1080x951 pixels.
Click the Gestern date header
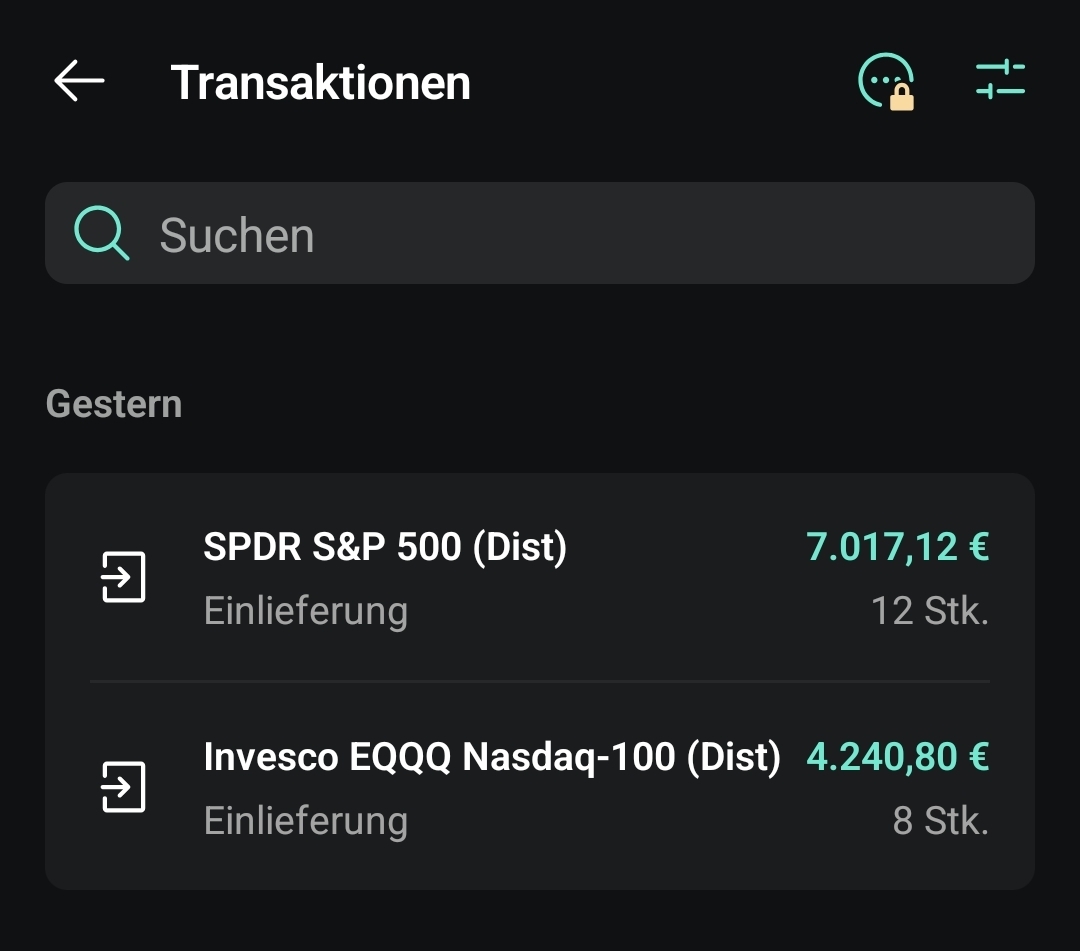click(x=114, y=404)
